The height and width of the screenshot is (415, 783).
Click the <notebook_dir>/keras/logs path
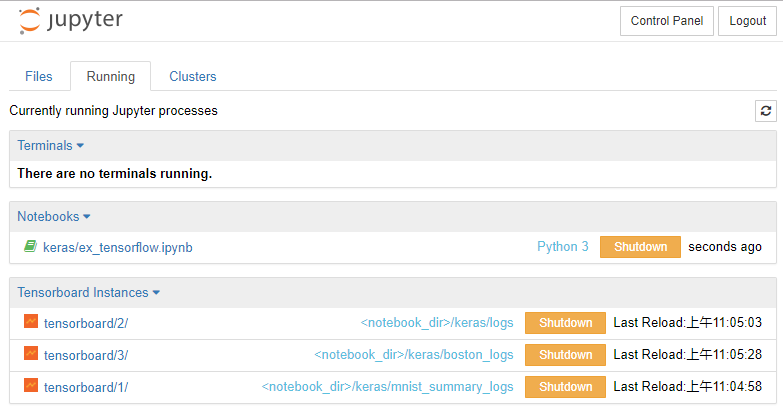click(437, 323)
